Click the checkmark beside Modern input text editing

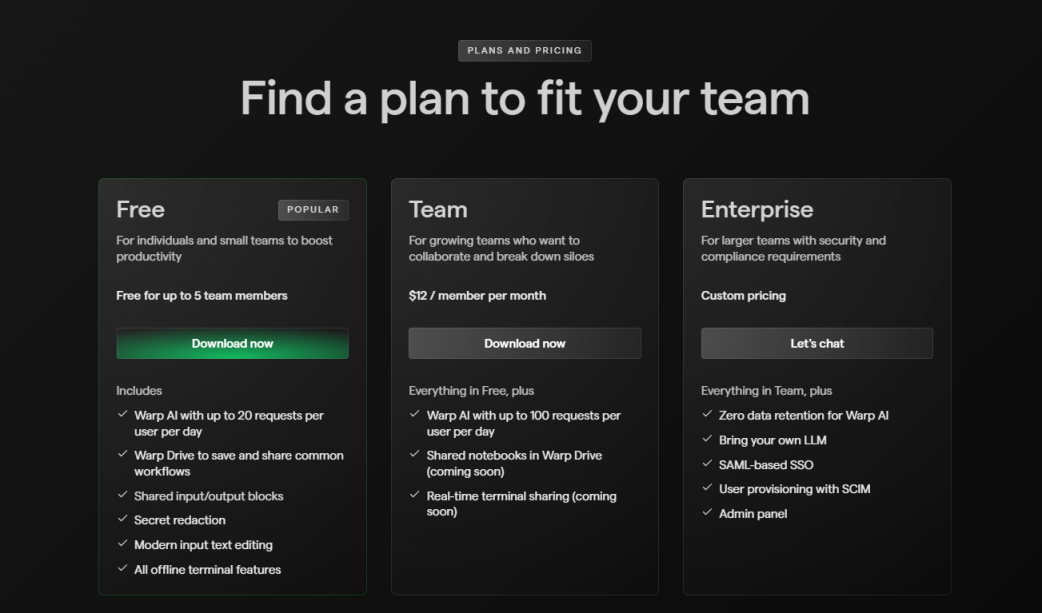(x=121, y=545)
